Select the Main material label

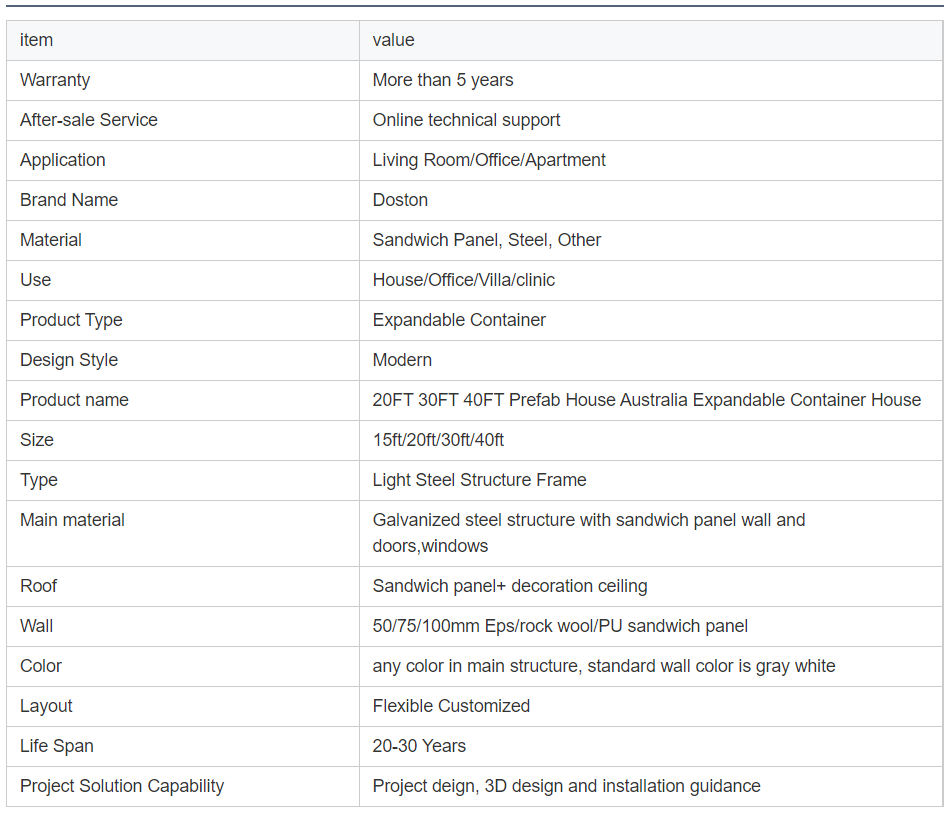click(72, 520)
